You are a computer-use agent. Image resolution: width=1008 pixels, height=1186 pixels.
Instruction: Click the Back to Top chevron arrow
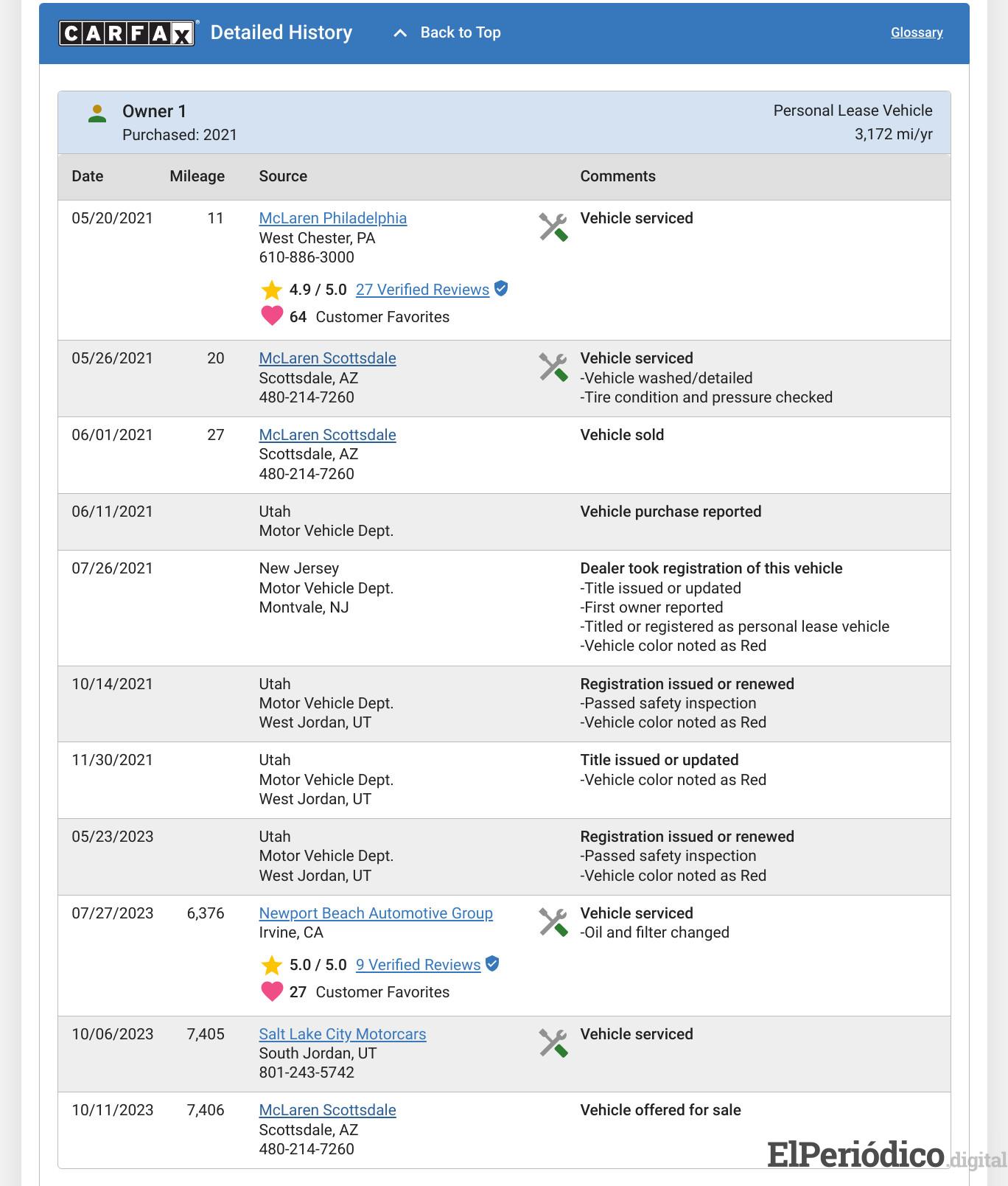pos(400,33)
